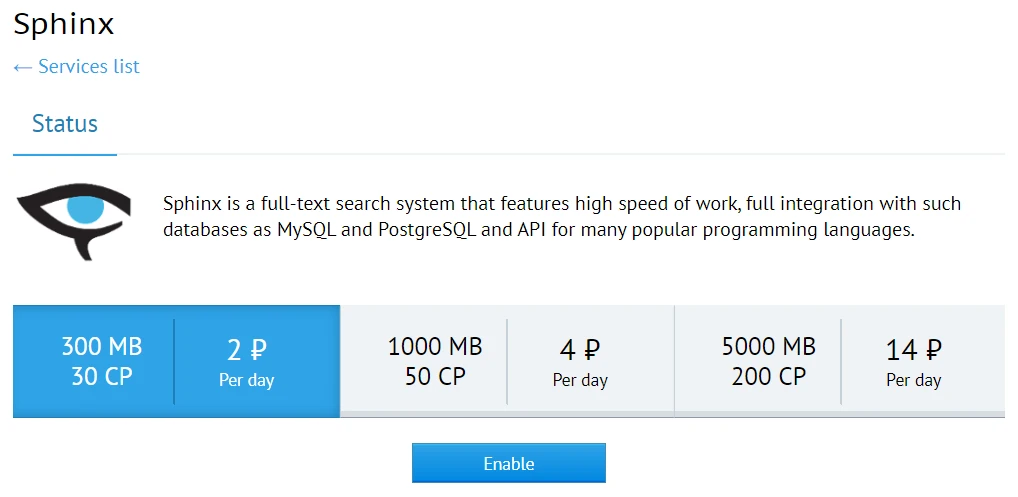Pick the 5000 MB 200 CP plan
Image resolution: width=1018 pixels, height=497 pixels.
click(x=768, y=361)
